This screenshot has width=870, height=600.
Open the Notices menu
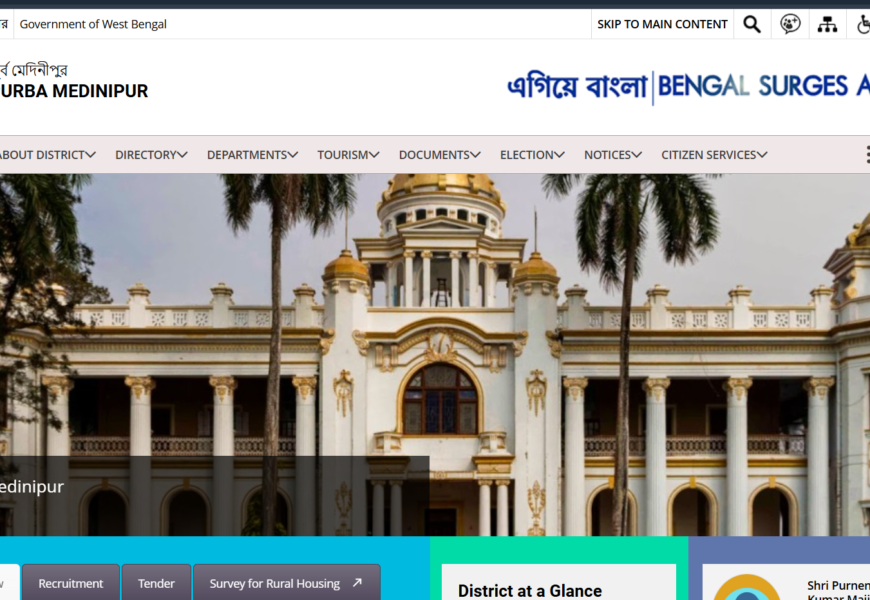click(612, 154)
